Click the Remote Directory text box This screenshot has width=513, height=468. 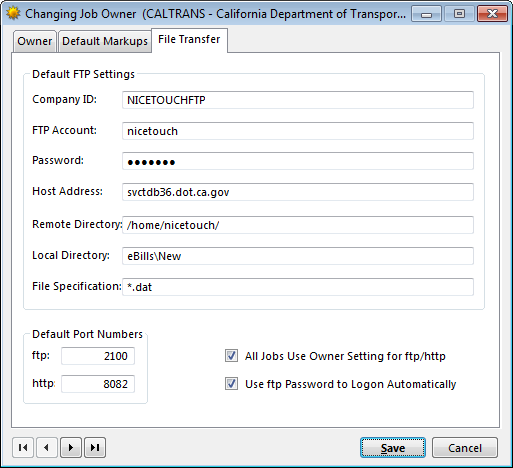pos(298,225)
